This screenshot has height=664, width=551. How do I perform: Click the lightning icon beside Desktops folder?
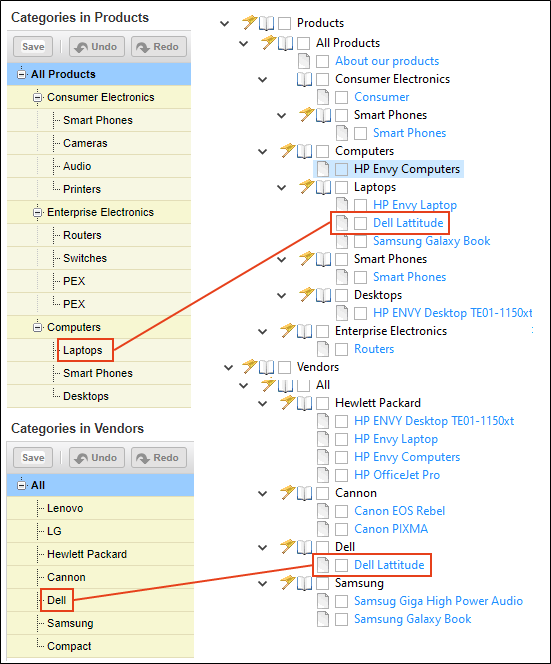(307, 295)
